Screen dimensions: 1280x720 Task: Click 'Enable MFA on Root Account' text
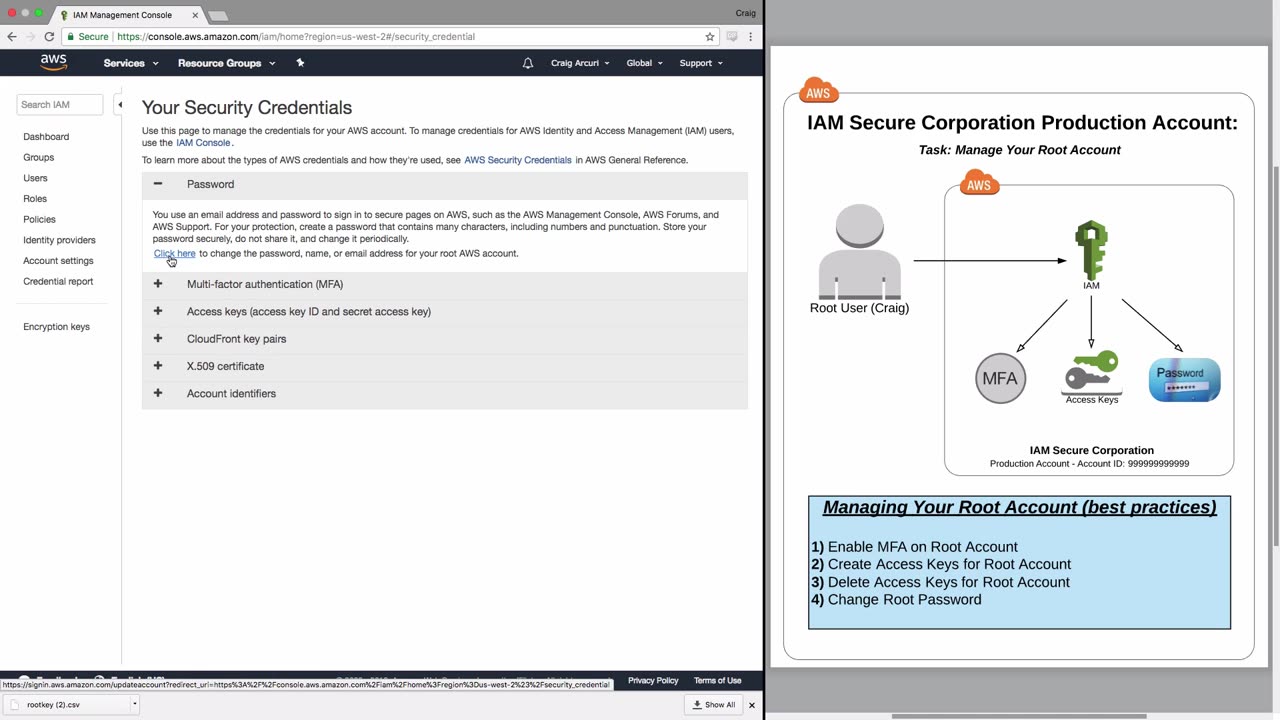pyautogui.click(x=923, y=547)
